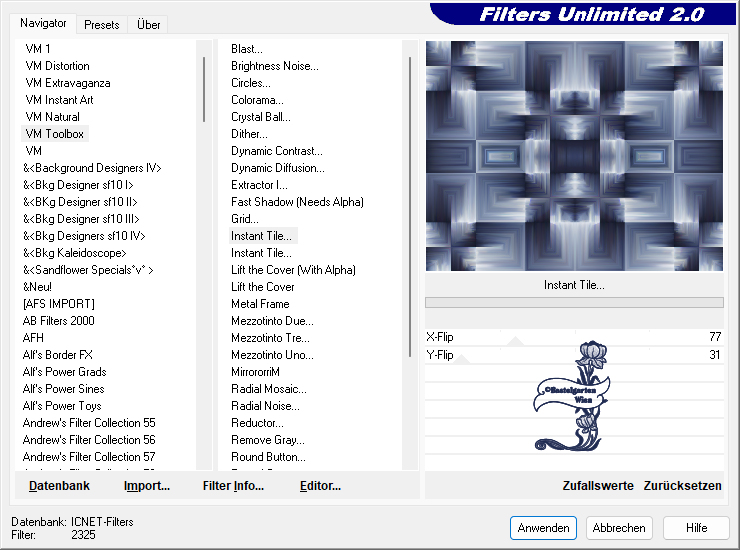Select Andrew's Filter Collection 56
This screenshot has width=740, height=550.
(89, 440)
